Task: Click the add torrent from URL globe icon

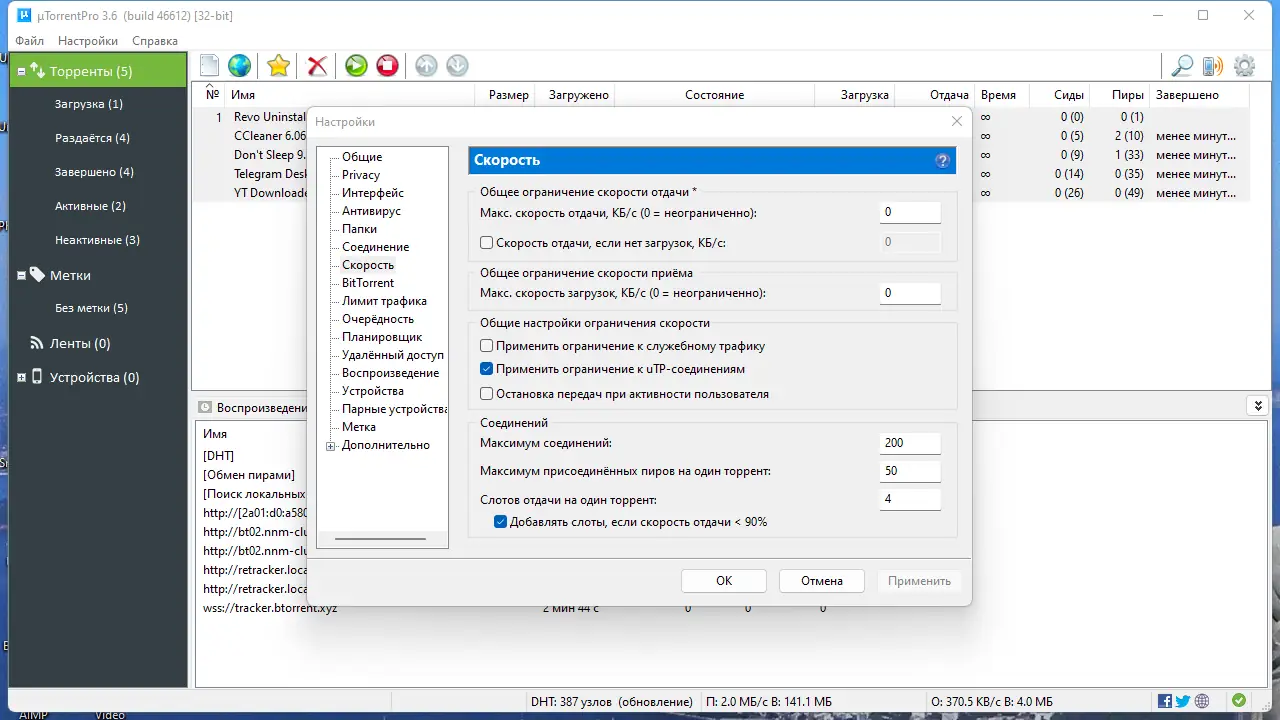Action: [239, 66]
